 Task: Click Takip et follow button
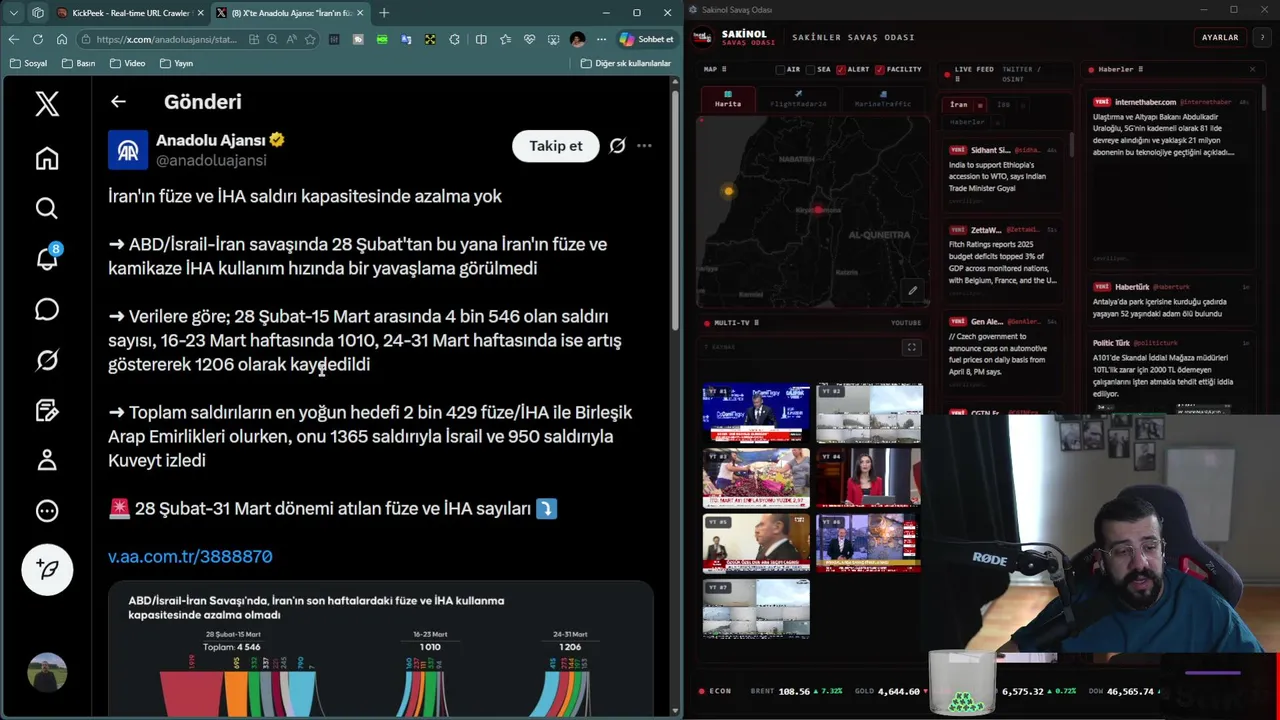tap(555, 146)
